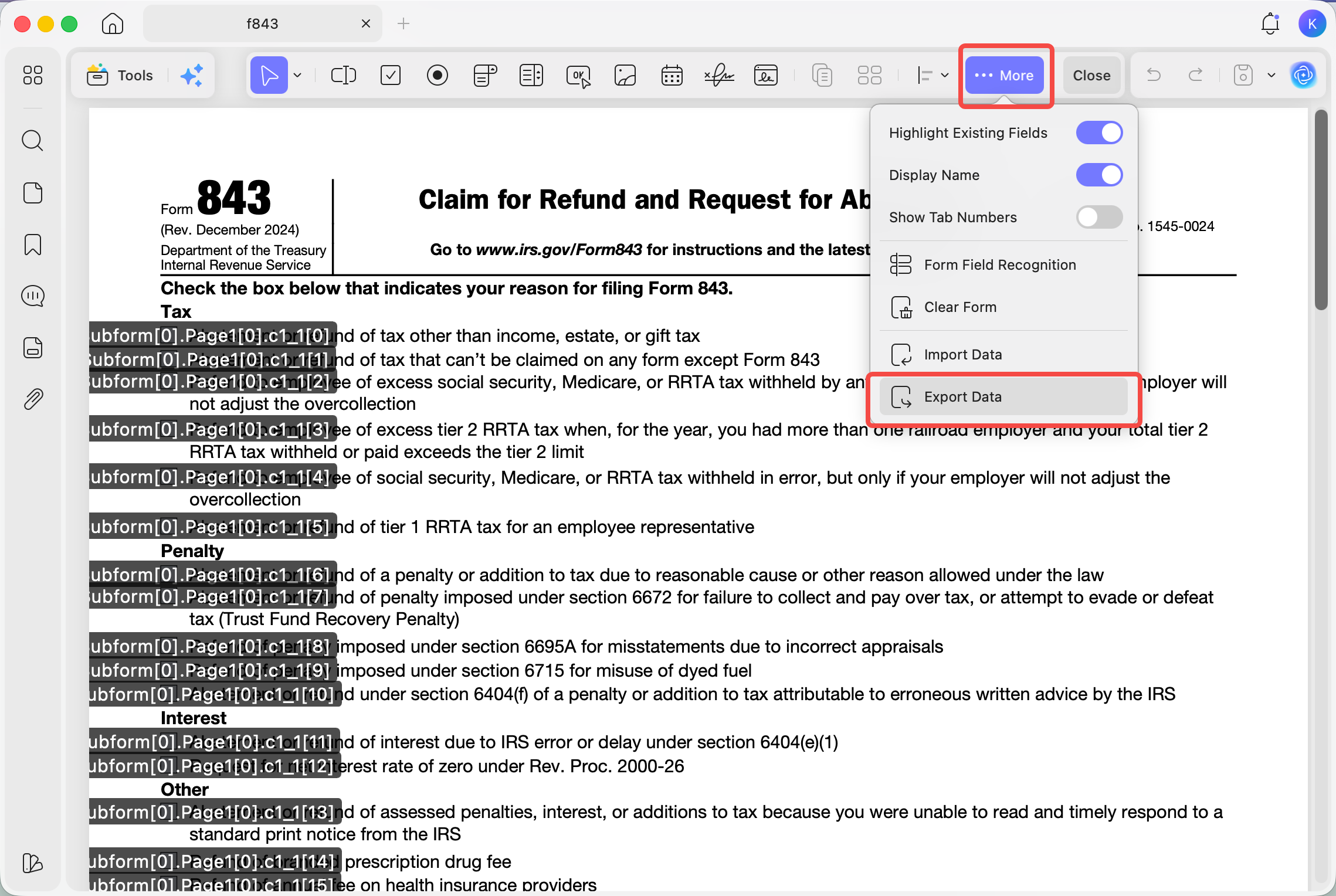Viewport: 1336px width, 896px height.
Task: Open the home screen icon
Action: [x=112, y=23]
